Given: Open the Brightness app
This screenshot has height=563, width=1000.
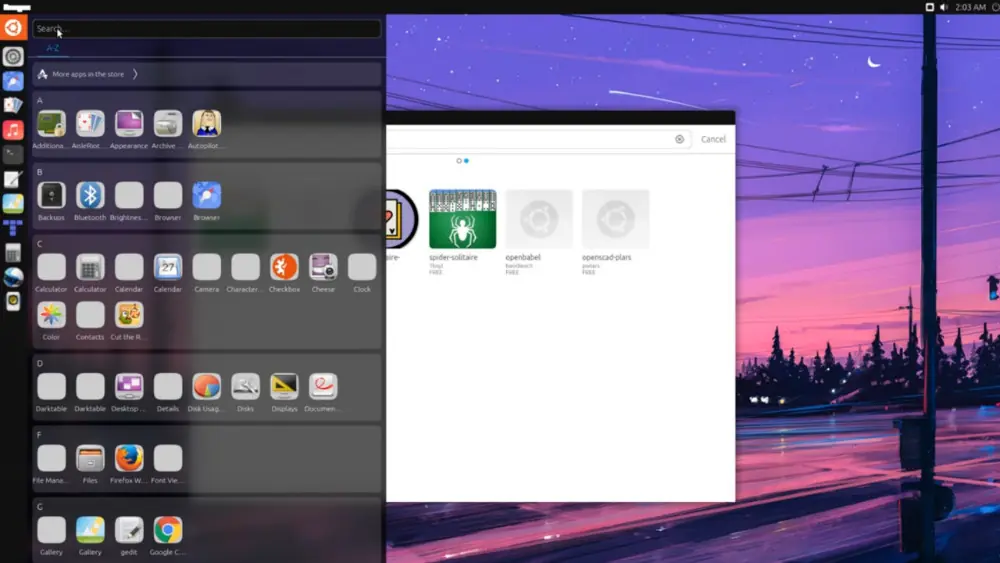Looking at the screenshot, I should [x=129, y=195].
